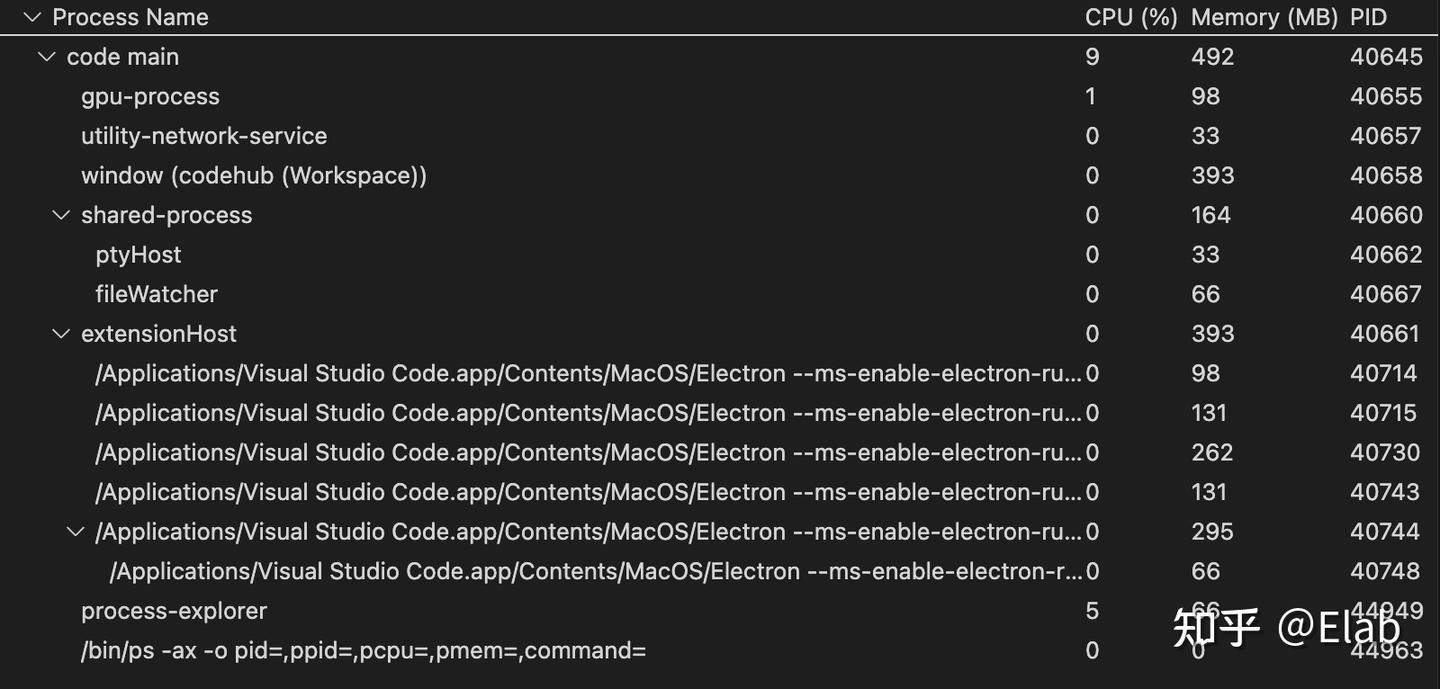Screen dimensions: 1440x689
Task: Click the Process Name column header
Action: pos(130,16)
